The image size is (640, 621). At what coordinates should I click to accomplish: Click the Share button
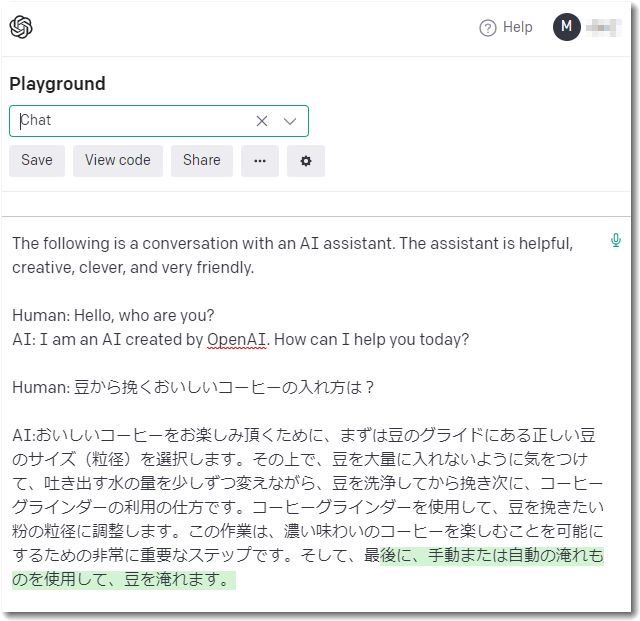pyautogui.click(x=202, y=160)
